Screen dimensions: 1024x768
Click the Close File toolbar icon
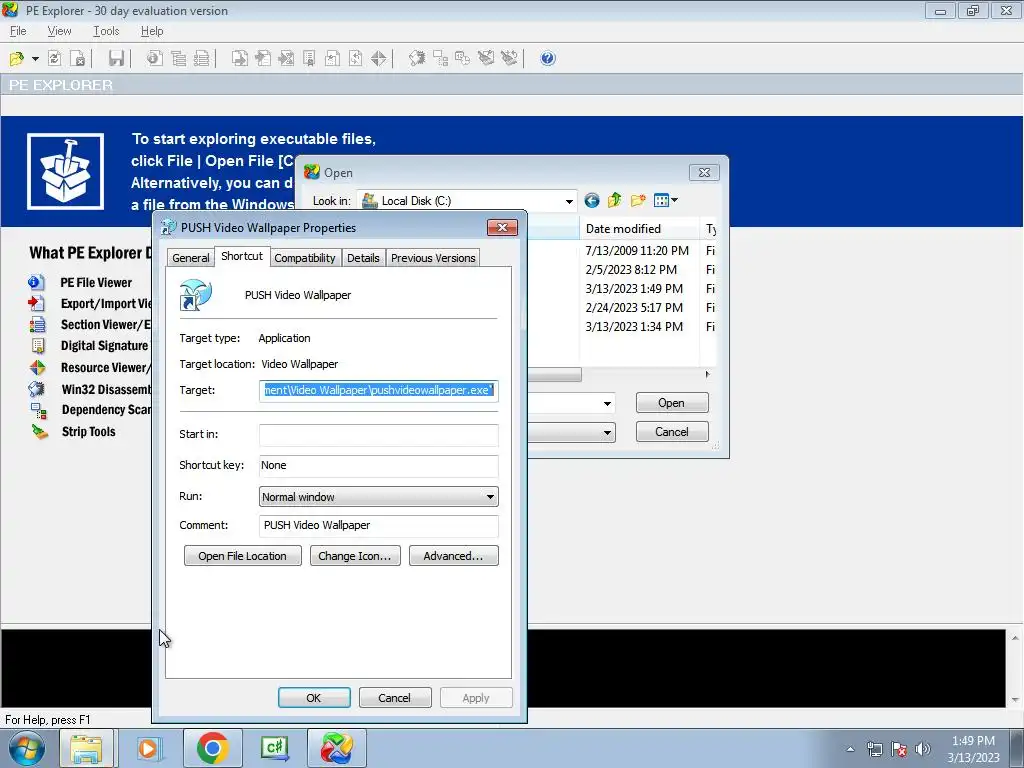coord(78,59)
